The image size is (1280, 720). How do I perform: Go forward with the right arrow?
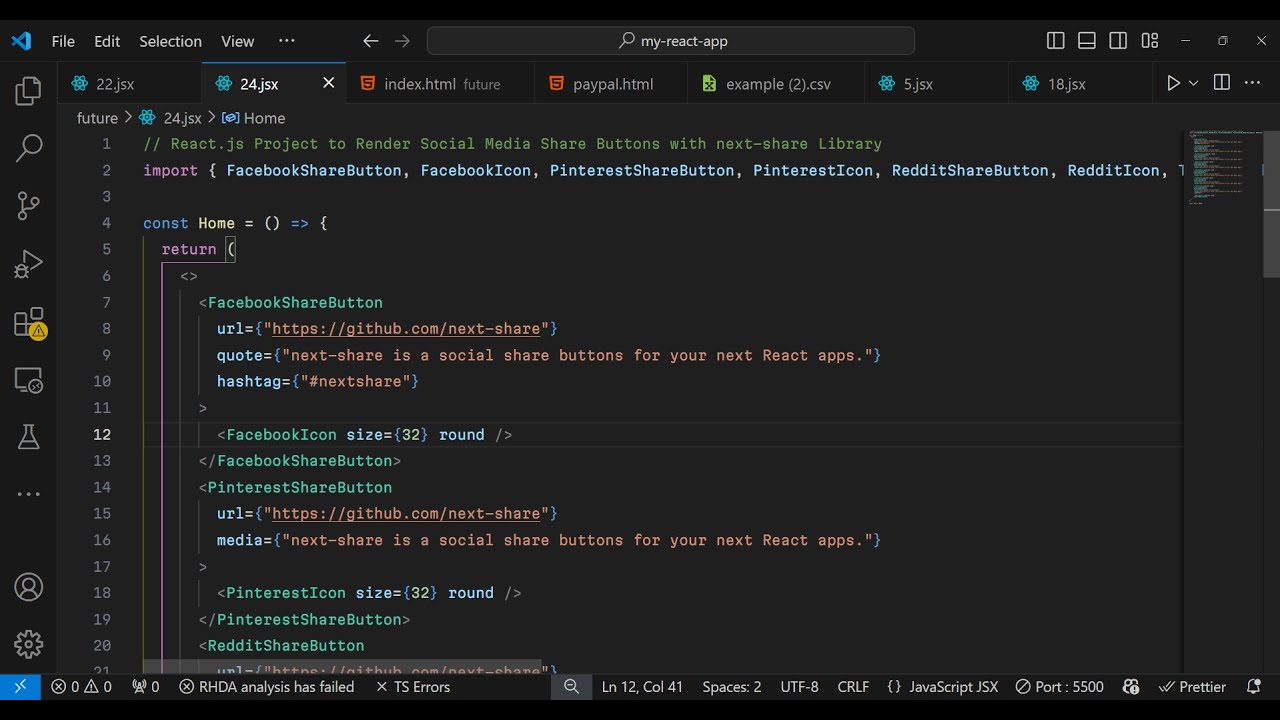tap(402, 41)
